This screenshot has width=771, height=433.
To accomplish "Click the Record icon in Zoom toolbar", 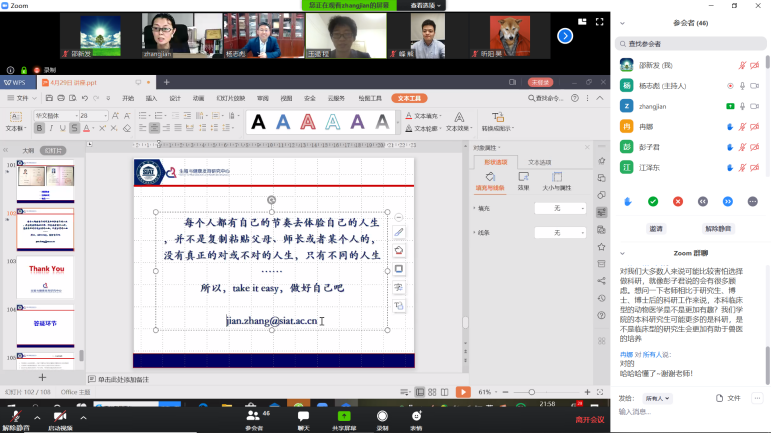I will click(x=382, y=416).
